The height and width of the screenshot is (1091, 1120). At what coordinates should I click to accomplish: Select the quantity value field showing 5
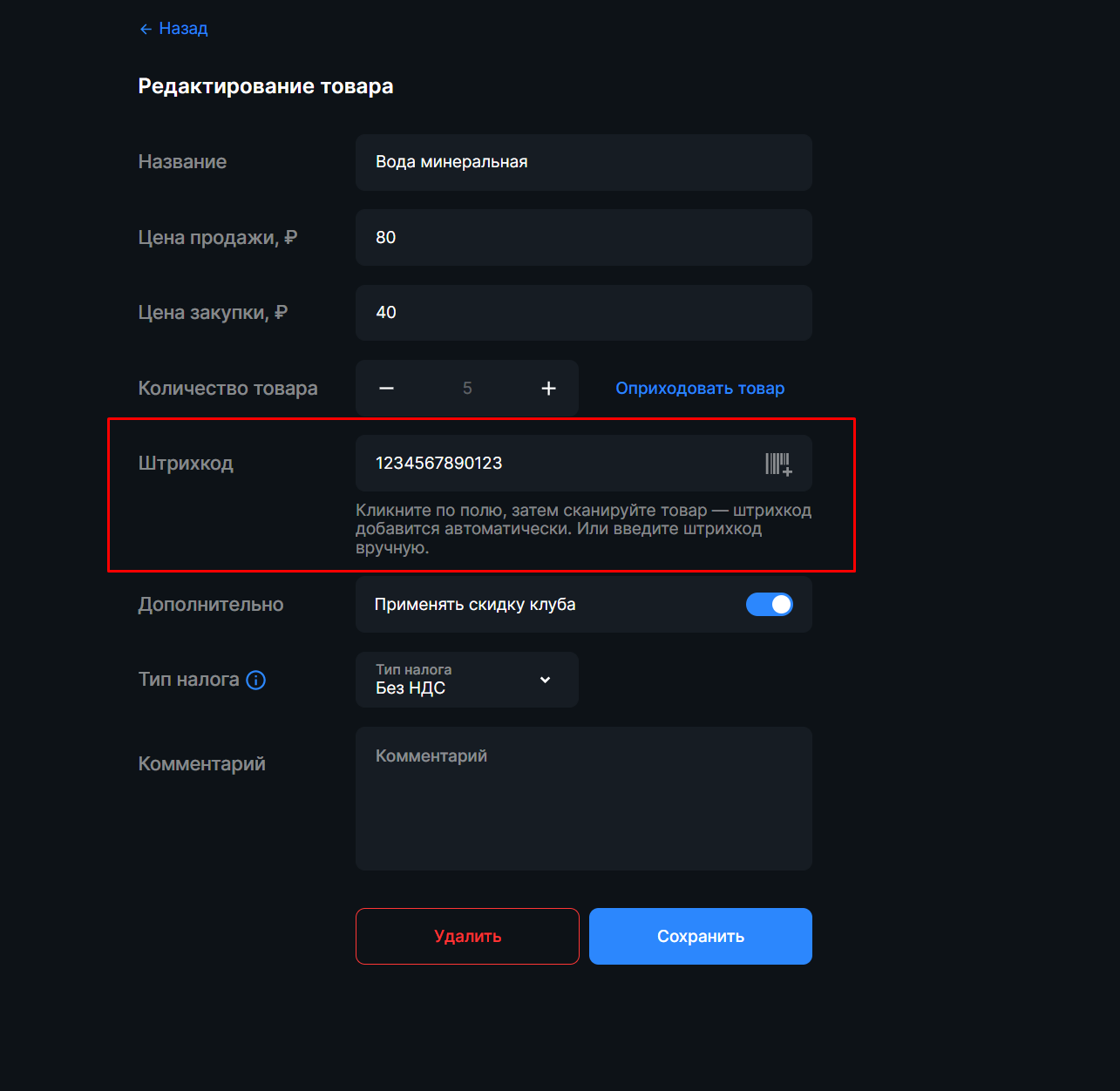click(467, 388)
